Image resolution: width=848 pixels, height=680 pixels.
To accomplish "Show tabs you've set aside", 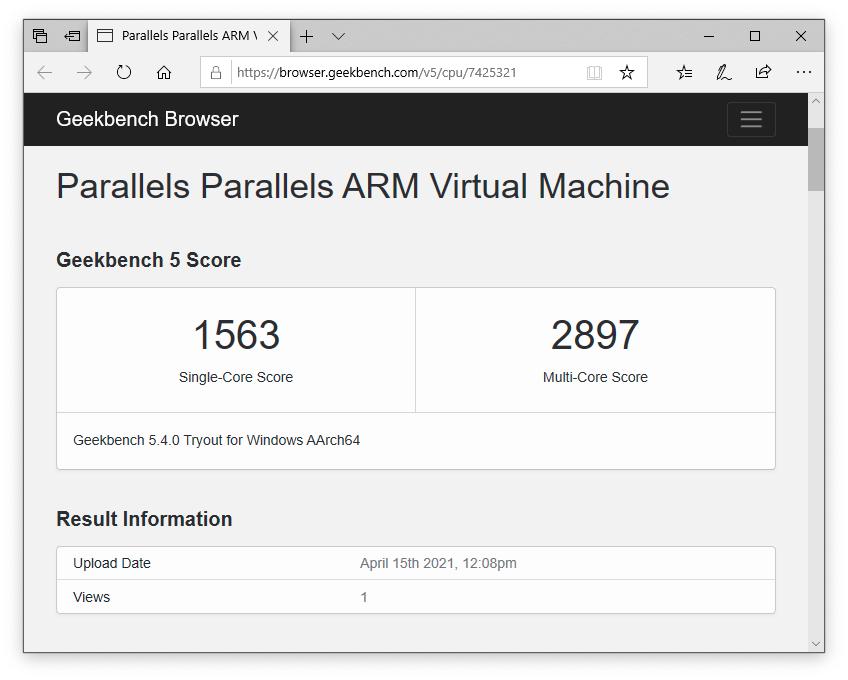I will (40, 36).
